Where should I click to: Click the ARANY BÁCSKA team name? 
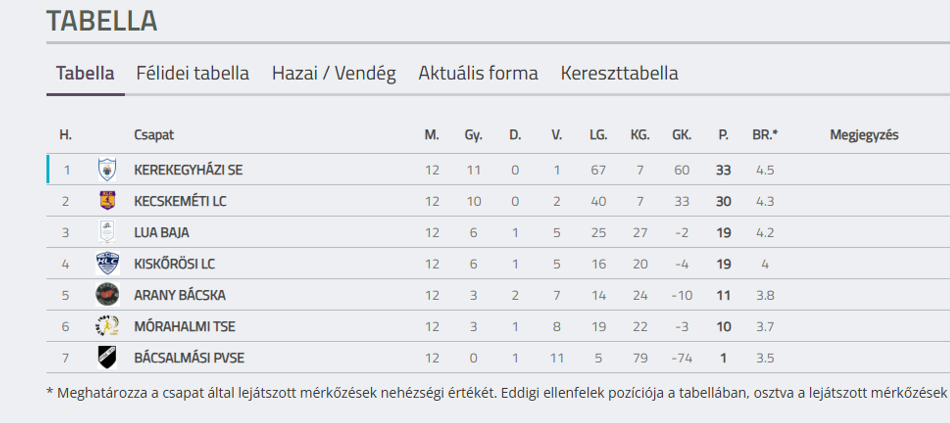(179, 296)
